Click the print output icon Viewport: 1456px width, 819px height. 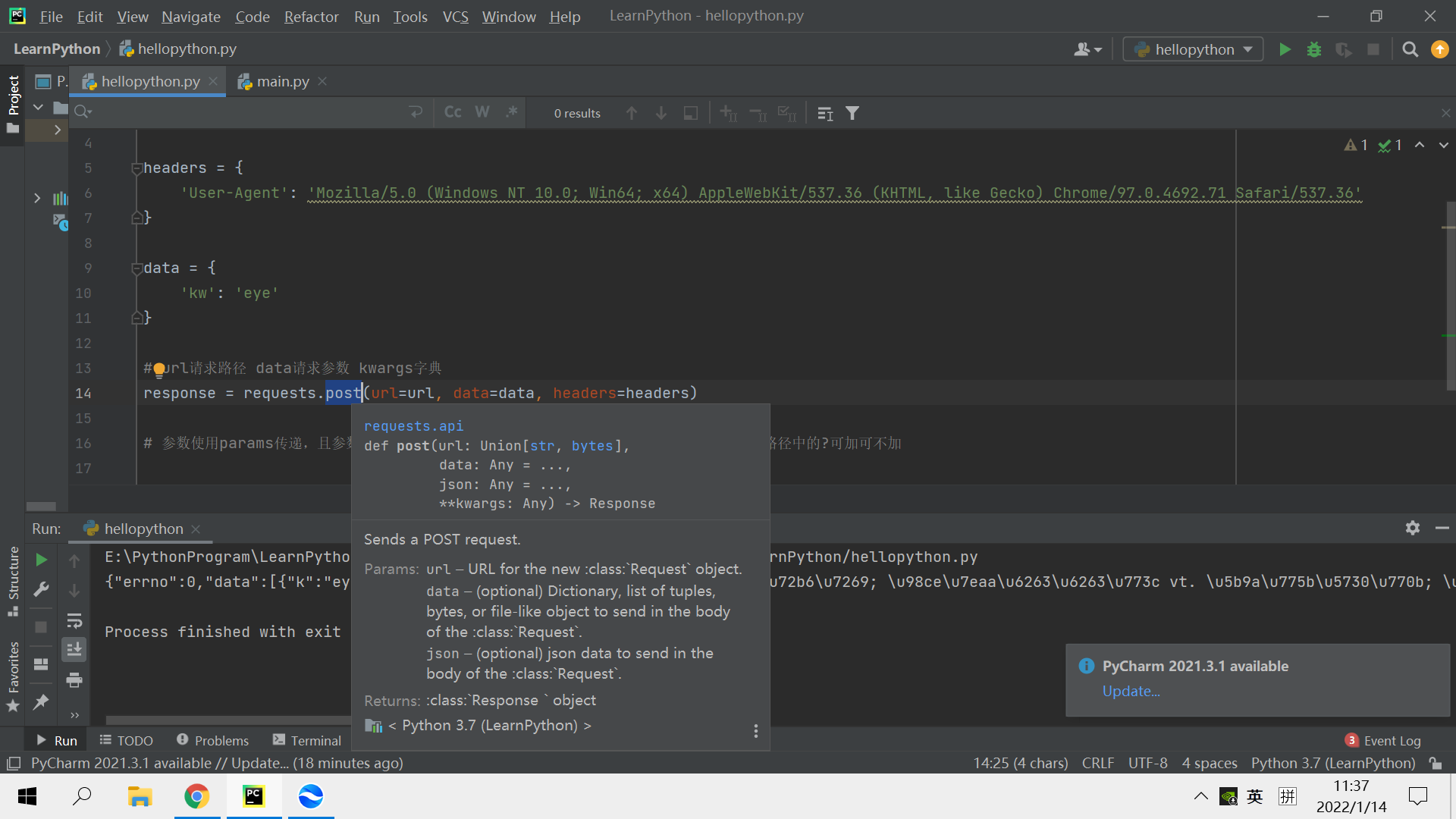[74, 680]
